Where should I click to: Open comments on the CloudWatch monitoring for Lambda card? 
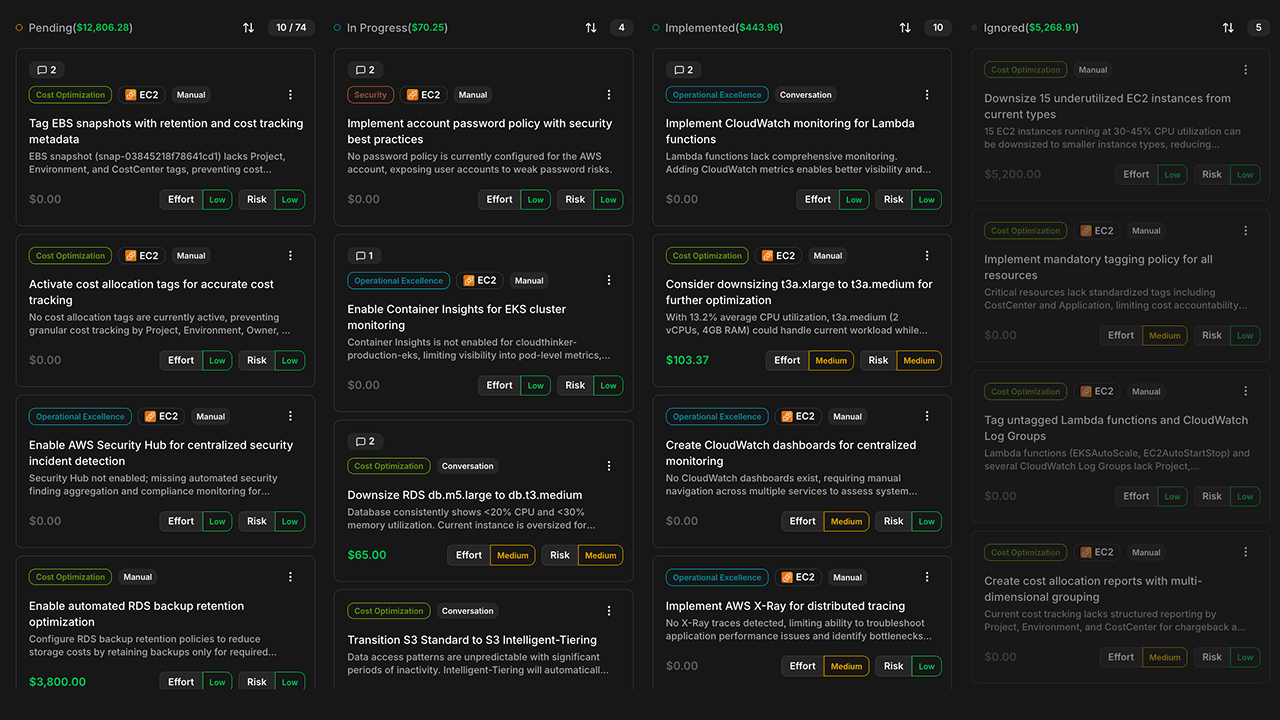pyautogui.click(x=683, y=69)
